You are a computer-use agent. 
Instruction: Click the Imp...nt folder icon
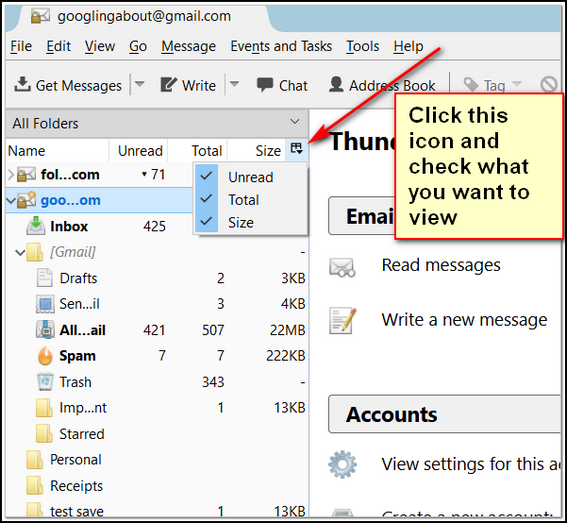44,408
